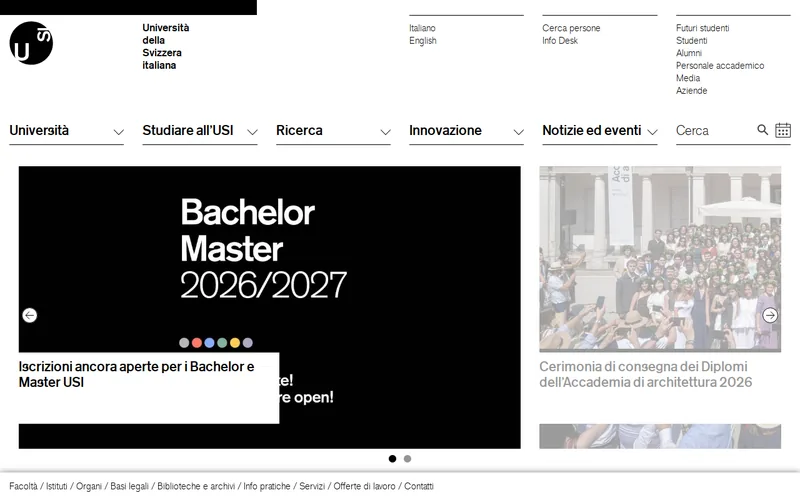Open the Media link

point(688,78)
